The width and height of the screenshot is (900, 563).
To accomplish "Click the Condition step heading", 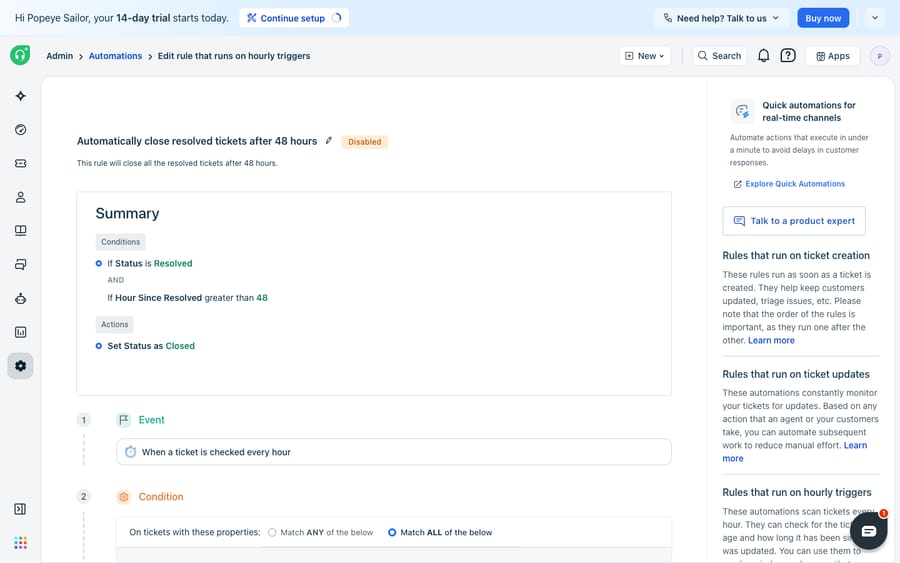I will pyautogui.click(x=161, y=497).
